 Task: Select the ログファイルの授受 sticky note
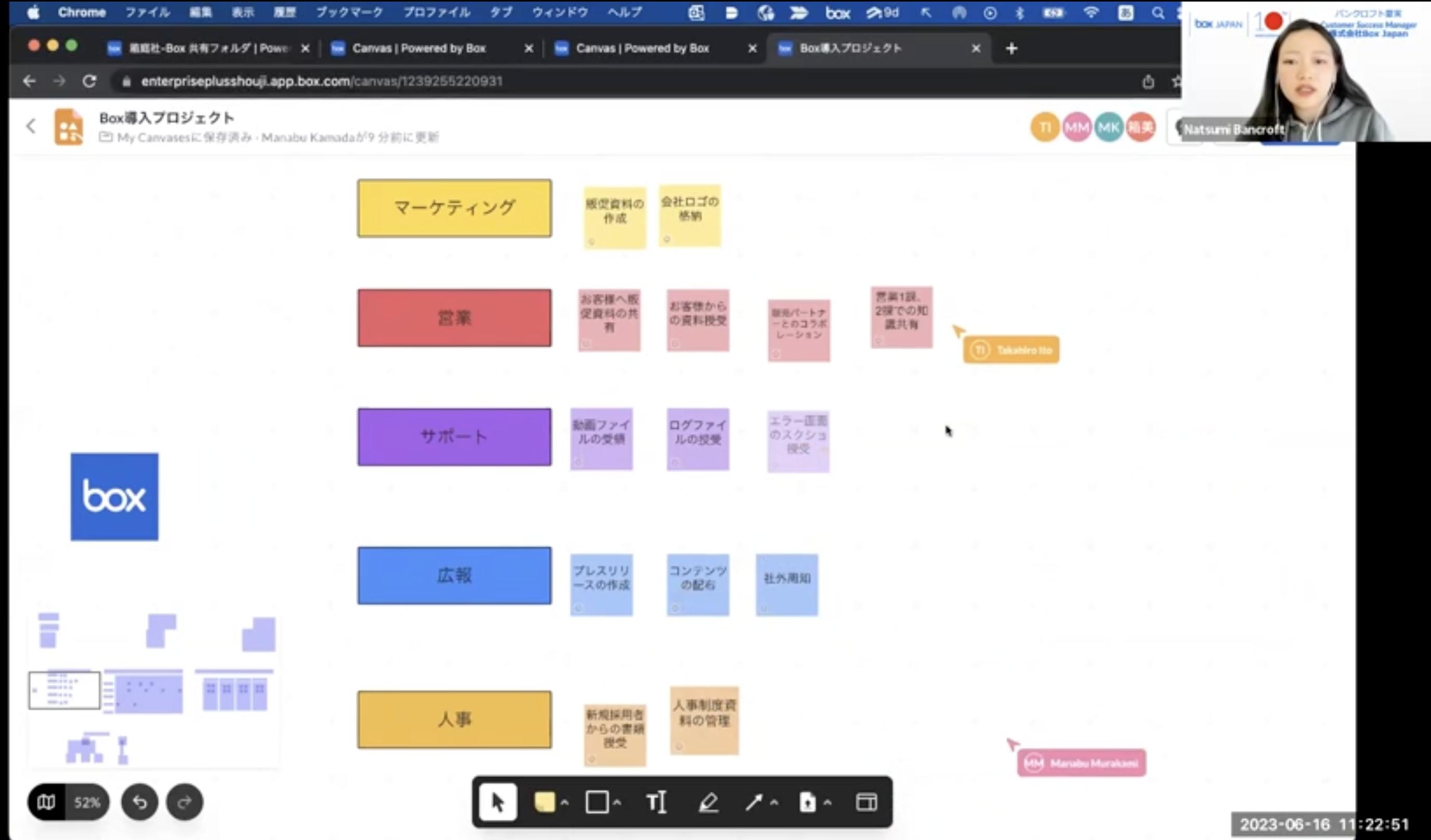698,439
